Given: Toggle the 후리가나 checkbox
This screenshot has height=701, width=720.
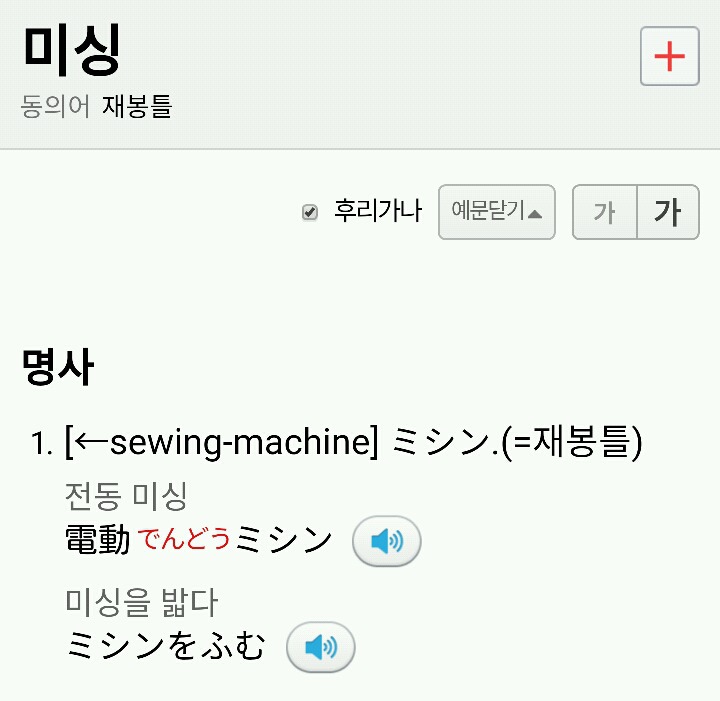Looking at the screenshot, I should [310, 213].
